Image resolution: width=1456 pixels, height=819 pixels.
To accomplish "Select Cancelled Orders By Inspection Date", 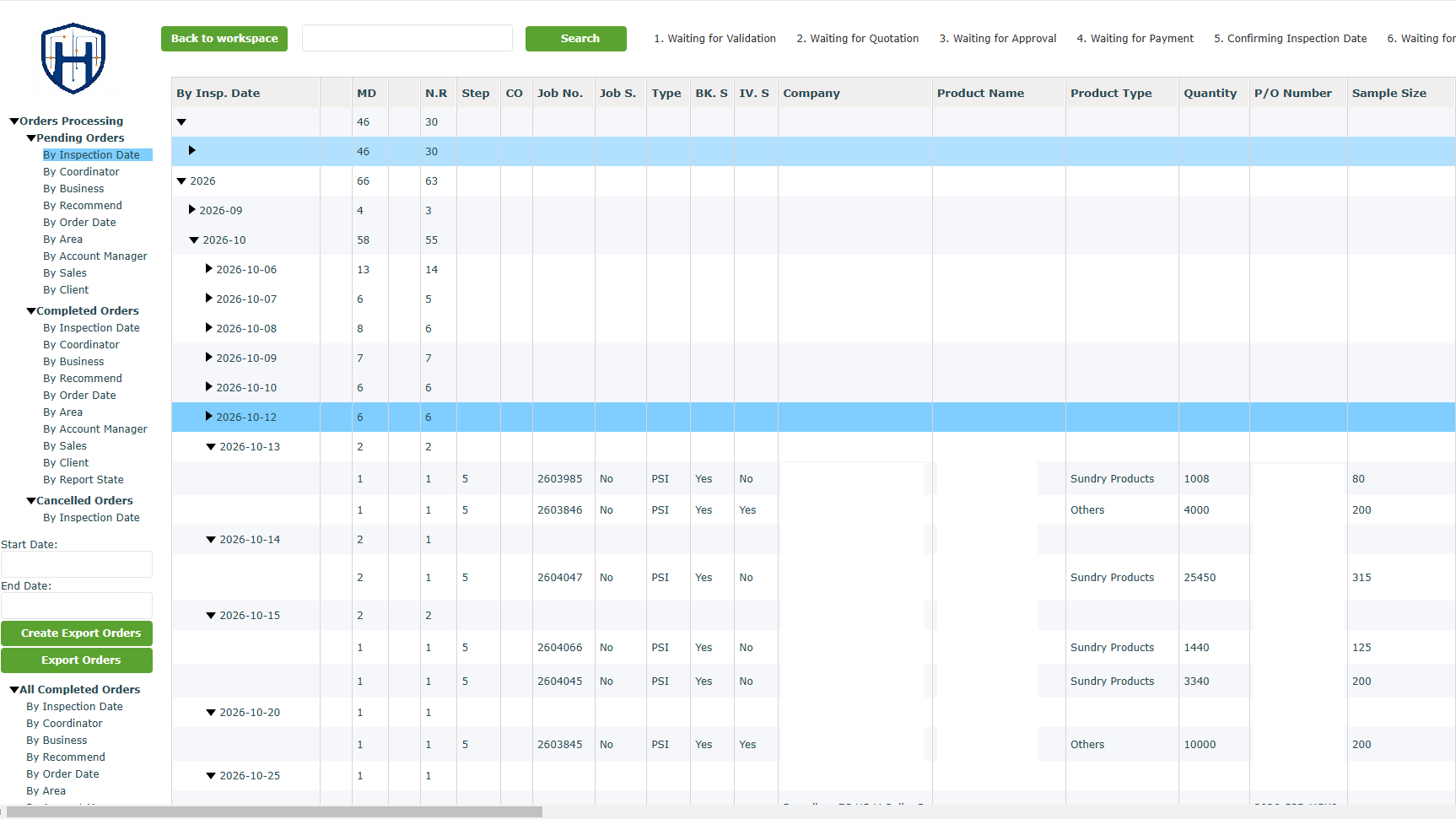I will coord(91,518).
